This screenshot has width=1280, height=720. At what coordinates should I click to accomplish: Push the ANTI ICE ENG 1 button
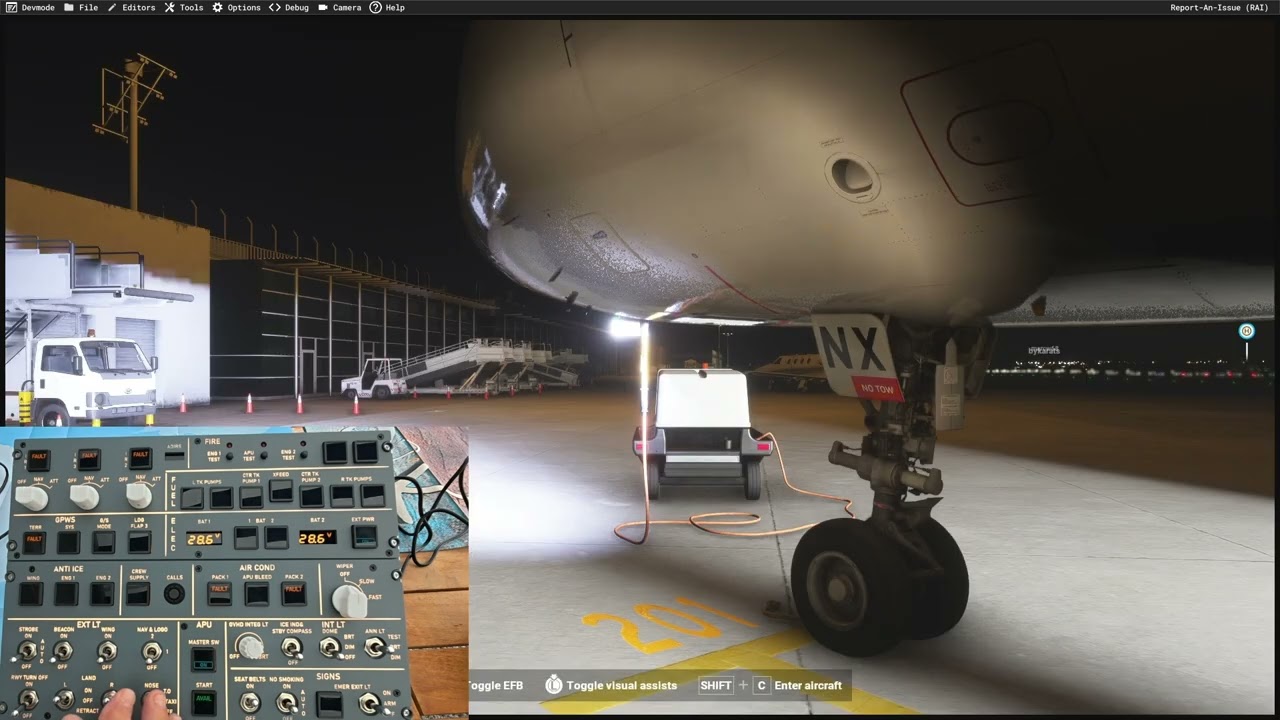click(x=66, y=594)
